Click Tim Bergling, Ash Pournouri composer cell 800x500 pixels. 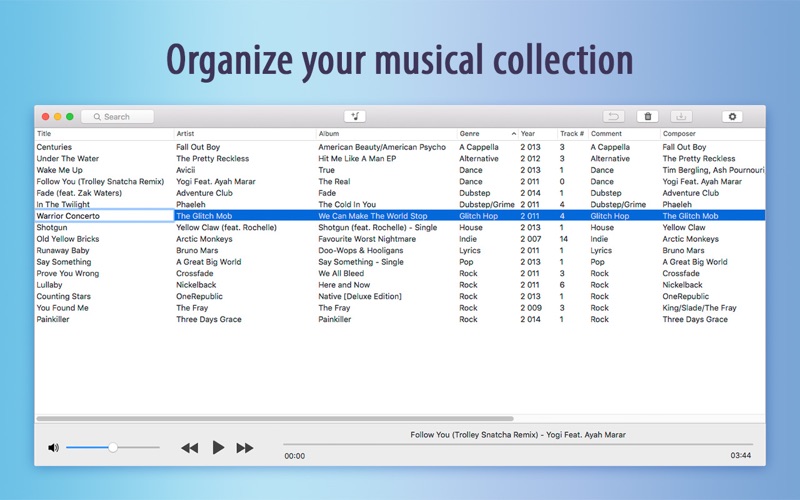713,170
